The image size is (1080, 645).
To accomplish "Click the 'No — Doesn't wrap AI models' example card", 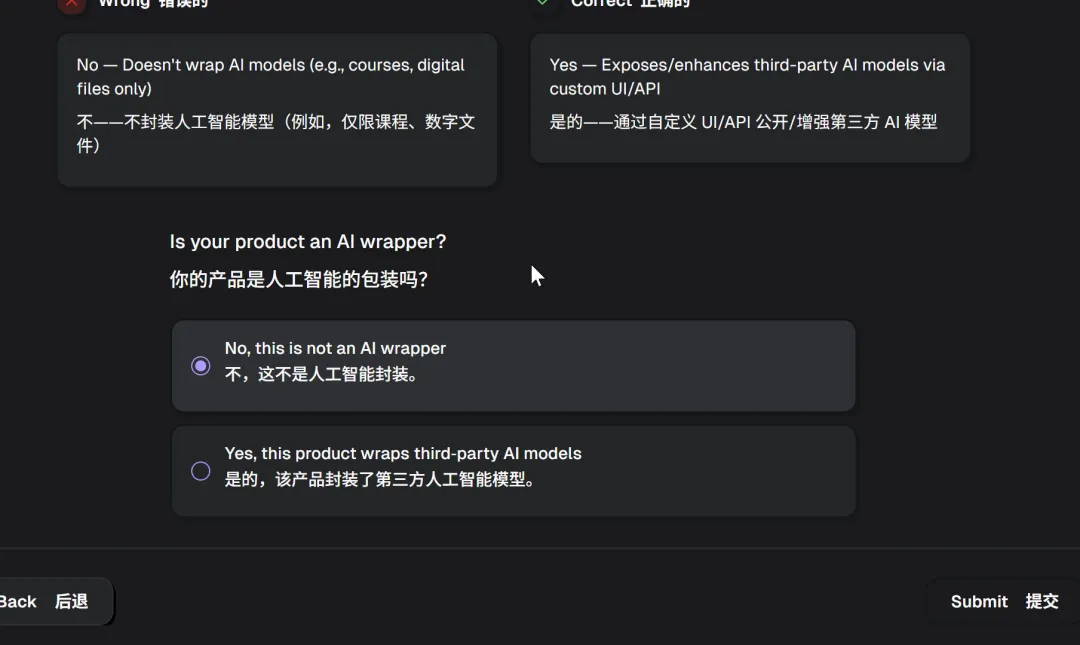I will (277, 110).
